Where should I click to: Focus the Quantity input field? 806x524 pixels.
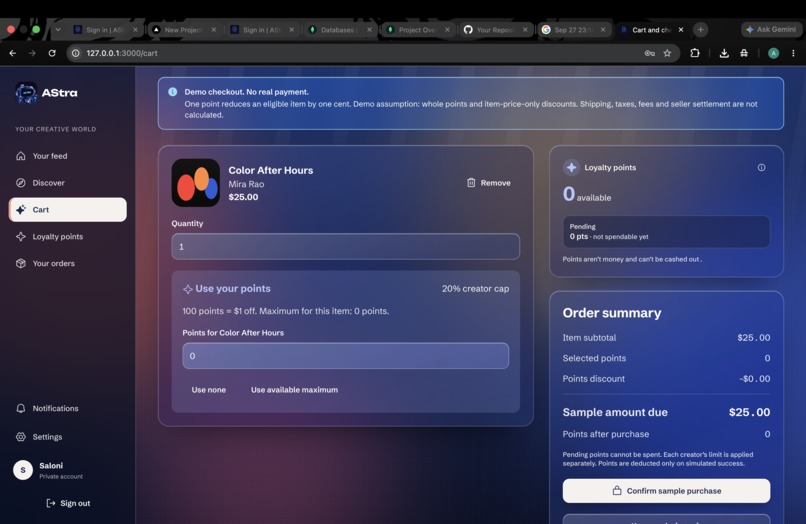345,246
